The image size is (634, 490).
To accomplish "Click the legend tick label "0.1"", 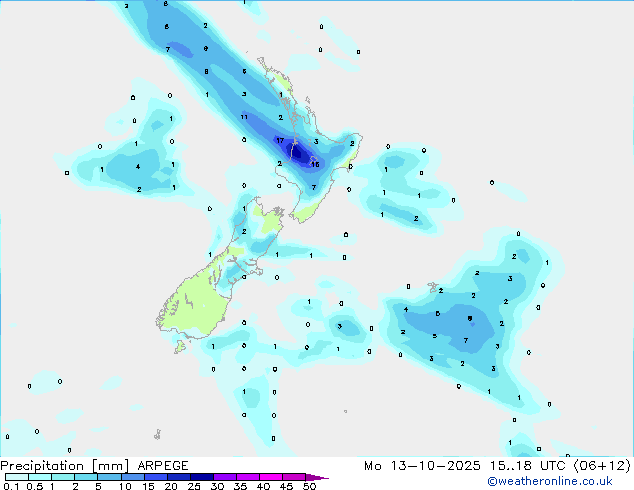I will point(12,486).
